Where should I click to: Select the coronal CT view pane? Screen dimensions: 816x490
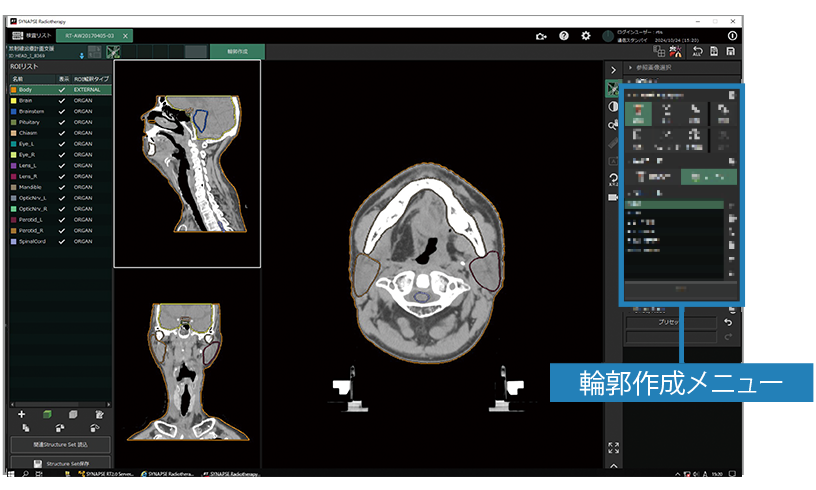[187, 369]
